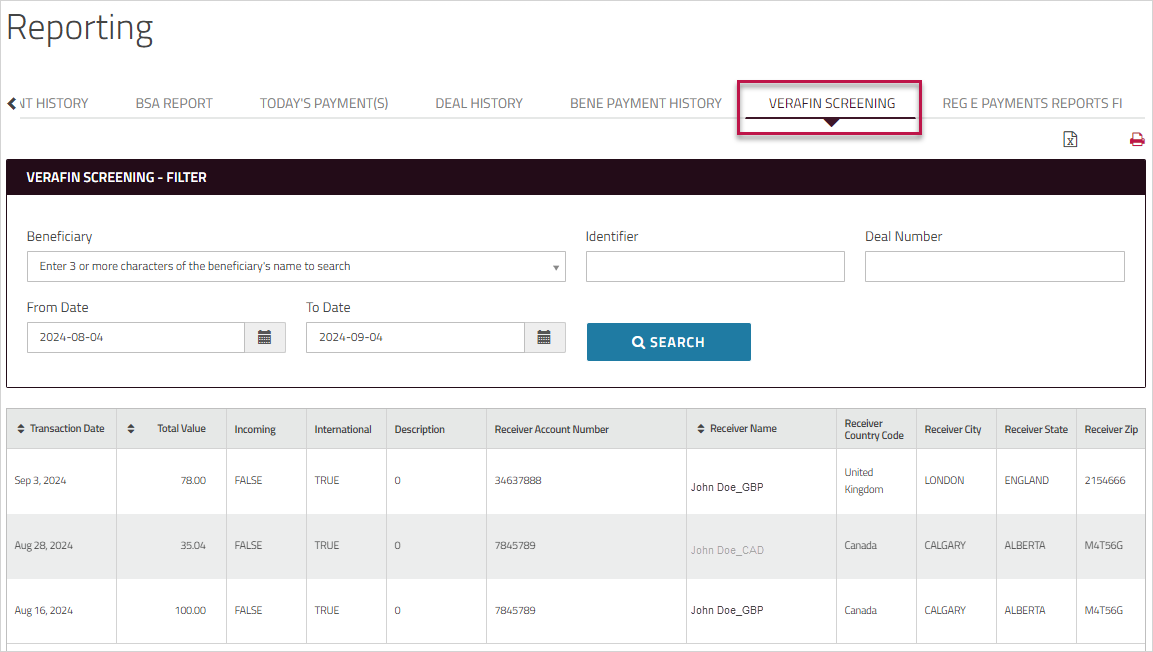The height and width of the screenshot is (652, 1153).
Task: Select the Verafin Screening tab
Action: point(831,103)
